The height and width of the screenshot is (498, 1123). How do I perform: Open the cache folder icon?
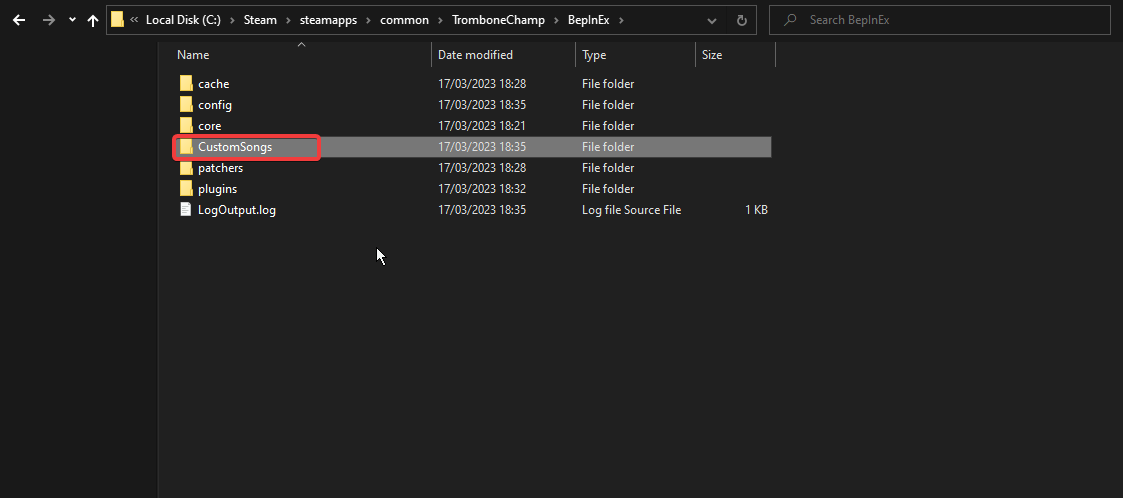[x=186, y=84]
